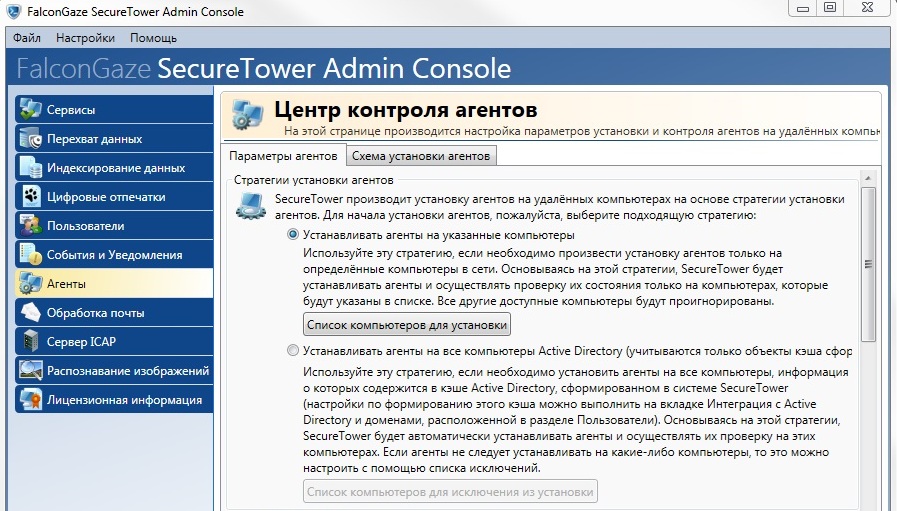
Task: Select Устанавливать агенты на все компьютеры Active Directory
Action: (293, 350)
